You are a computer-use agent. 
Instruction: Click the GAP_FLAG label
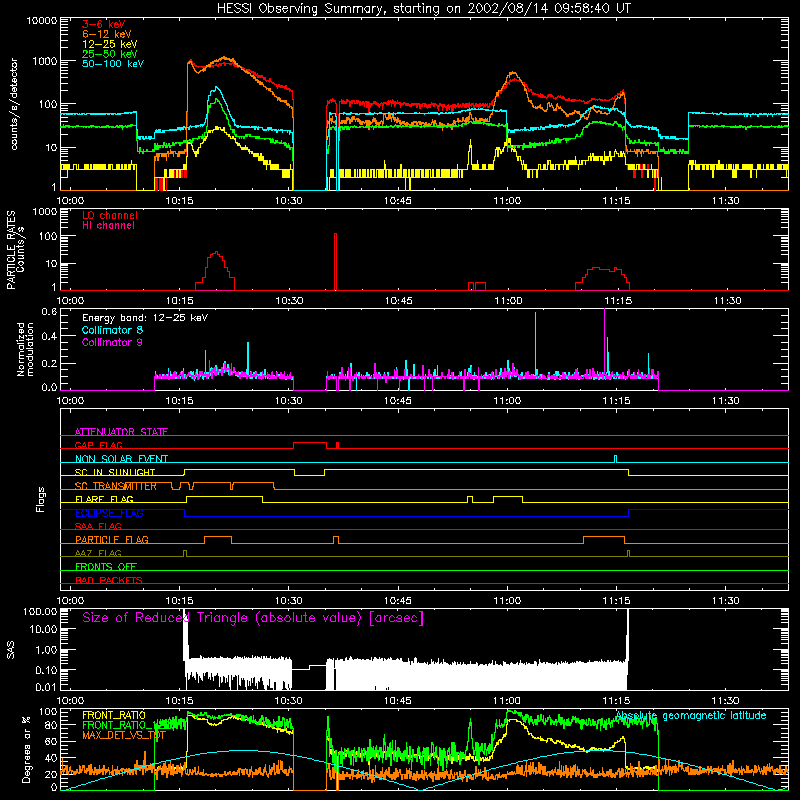tap(98, 445)
